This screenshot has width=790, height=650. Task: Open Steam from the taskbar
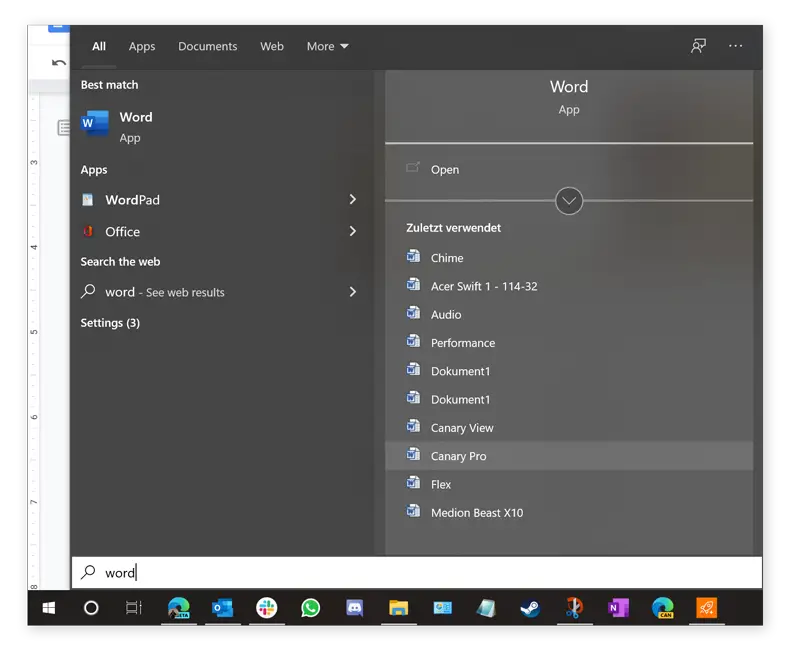[x=530, y=608]
